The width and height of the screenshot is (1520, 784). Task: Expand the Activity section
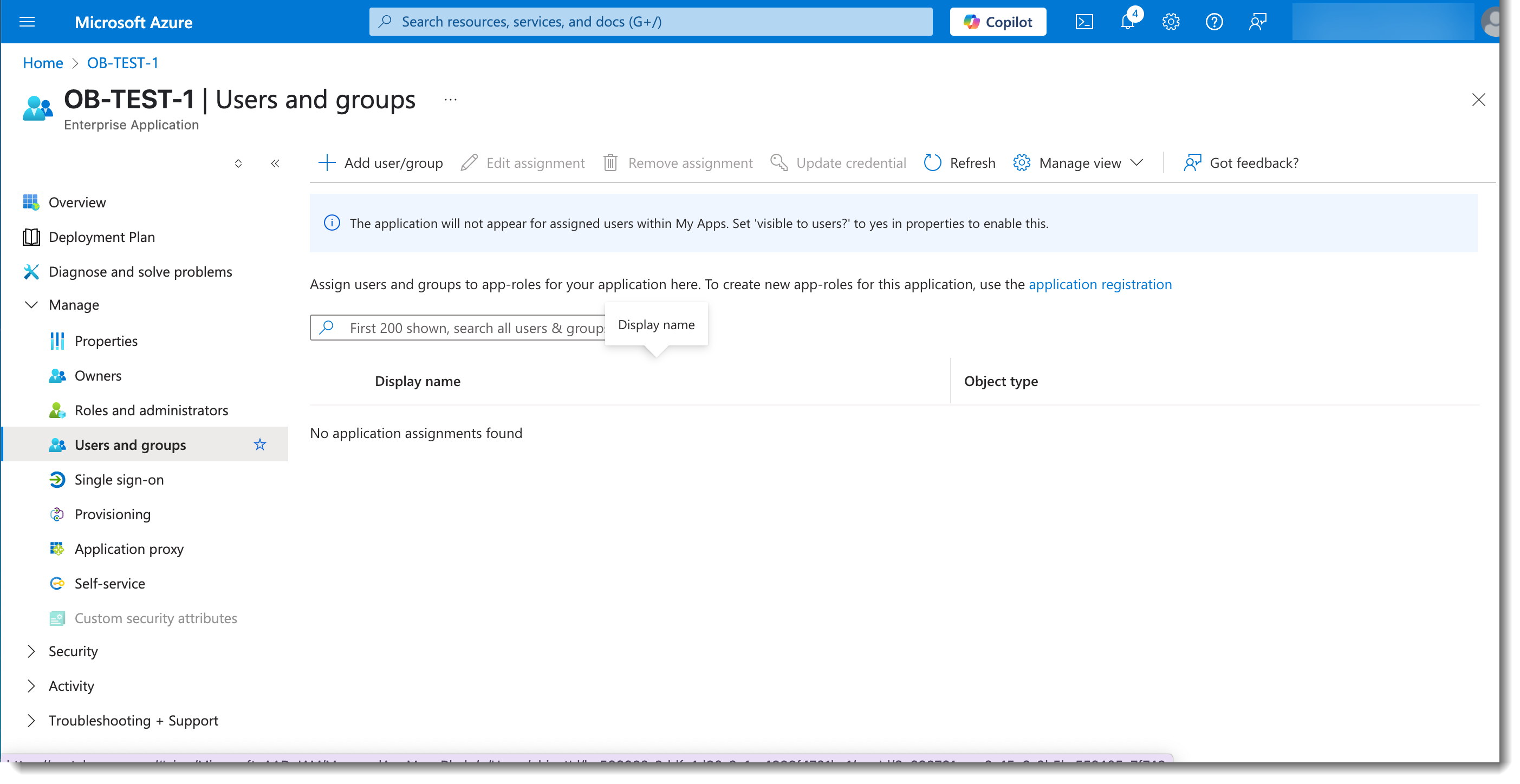(31, 686)
